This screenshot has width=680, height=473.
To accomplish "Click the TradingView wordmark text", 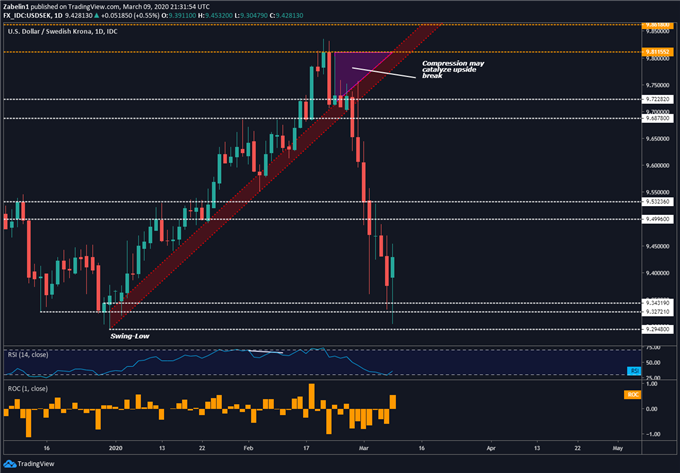I will tap(36, 464).
